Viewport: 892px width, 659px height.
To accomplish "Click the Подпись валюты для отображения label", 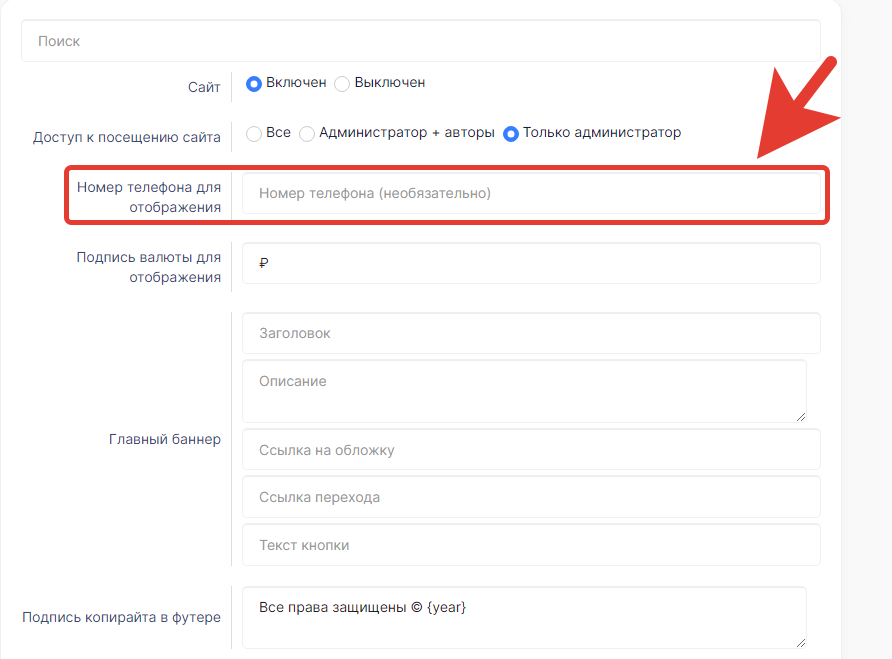I will point(148,267).
